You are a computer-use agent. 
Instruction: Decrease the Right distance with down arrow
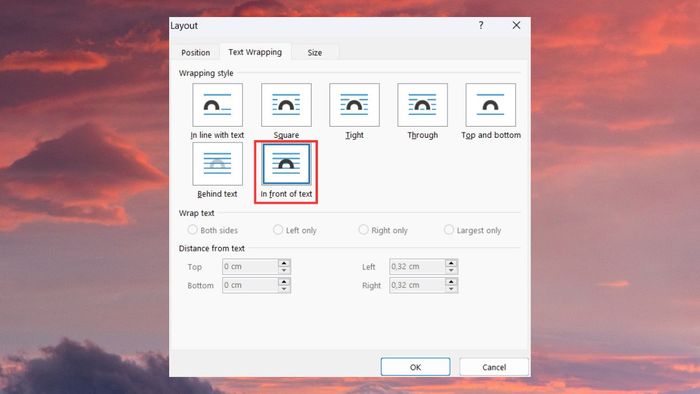[x=451, y=289]
